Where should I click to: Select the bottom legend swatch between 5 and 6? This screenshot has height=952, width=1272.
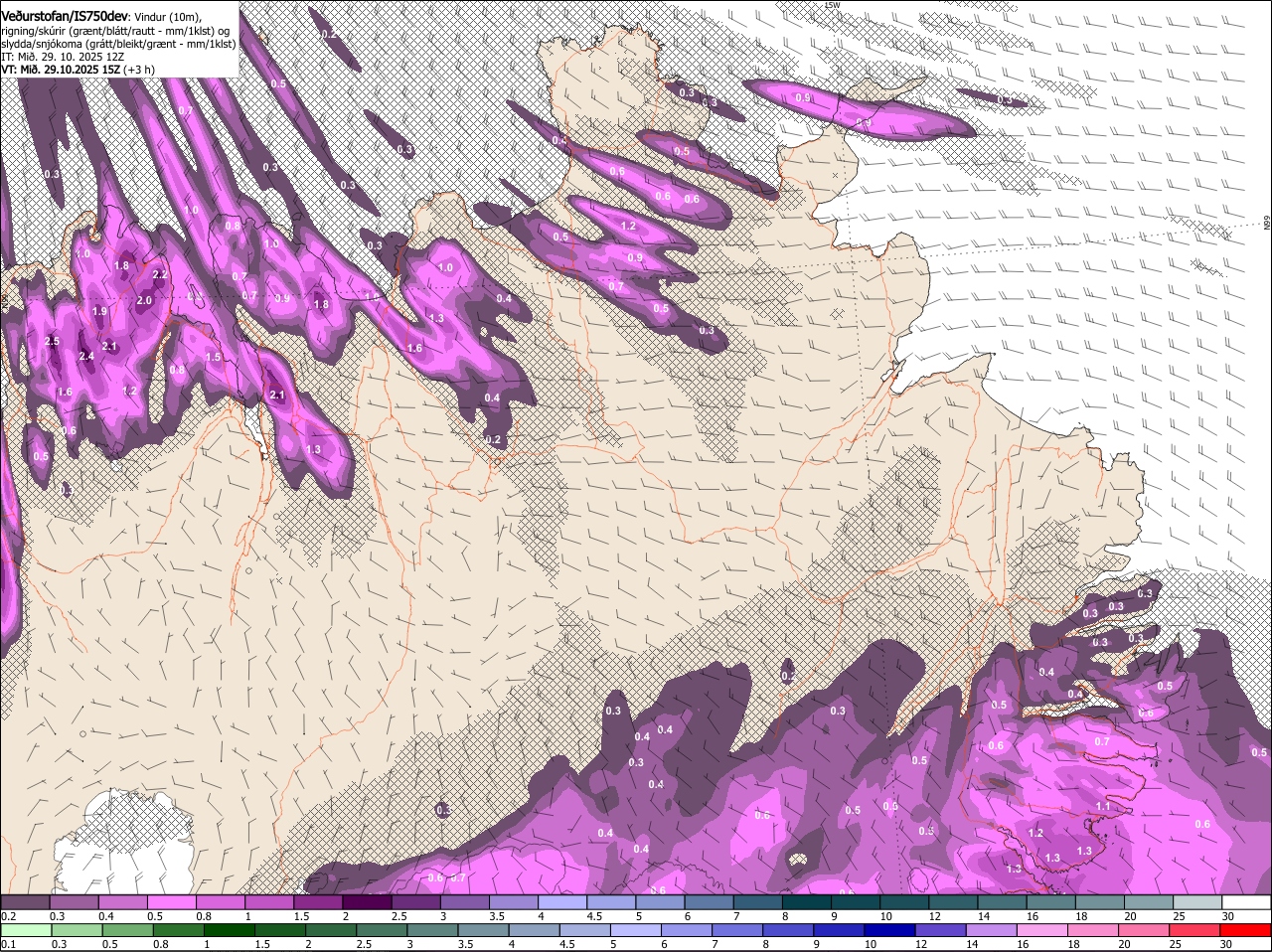pyautogui.click(x=636, y=930)
